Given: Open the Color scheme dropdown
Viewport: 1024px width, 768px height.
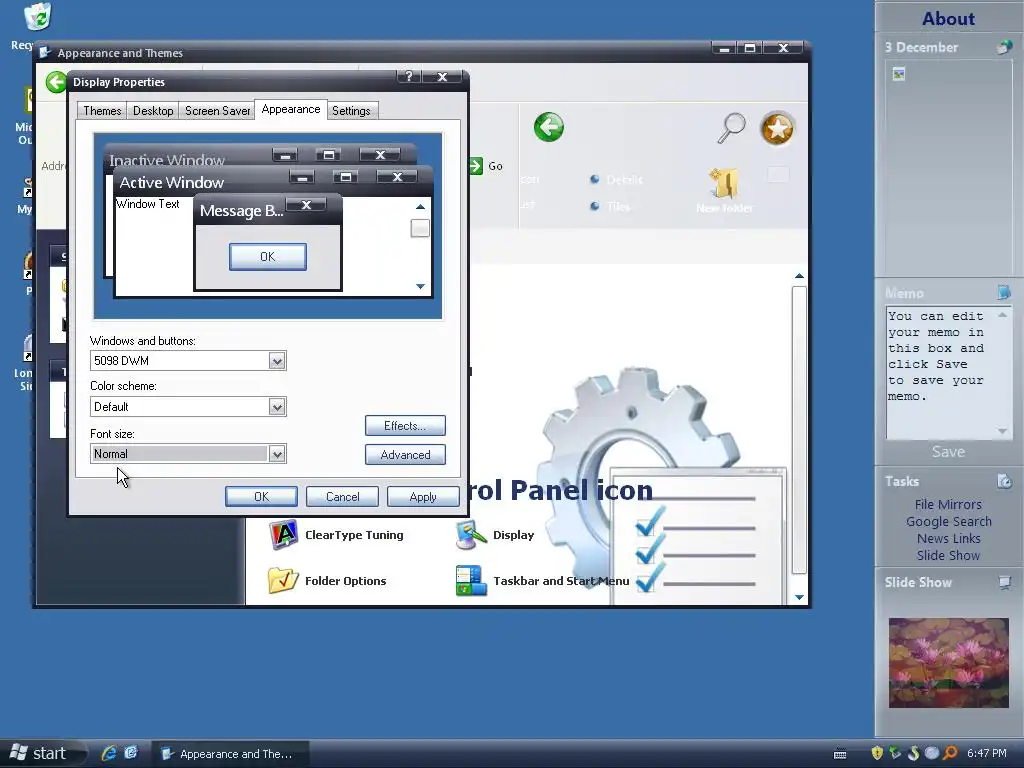Looking at the screenshot, I should tap(277, 407).
